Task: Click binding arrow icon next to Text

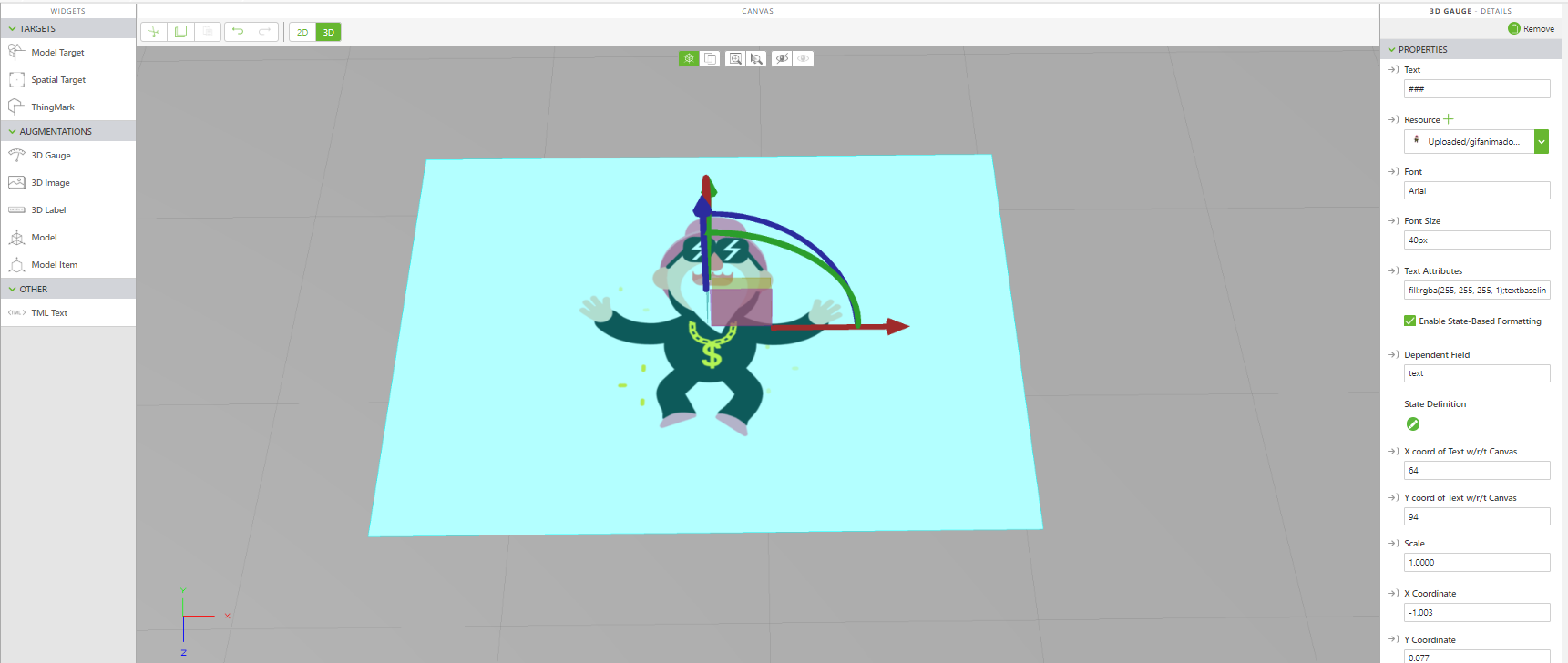Action: pyautogui.click(x=1393, y=69)
